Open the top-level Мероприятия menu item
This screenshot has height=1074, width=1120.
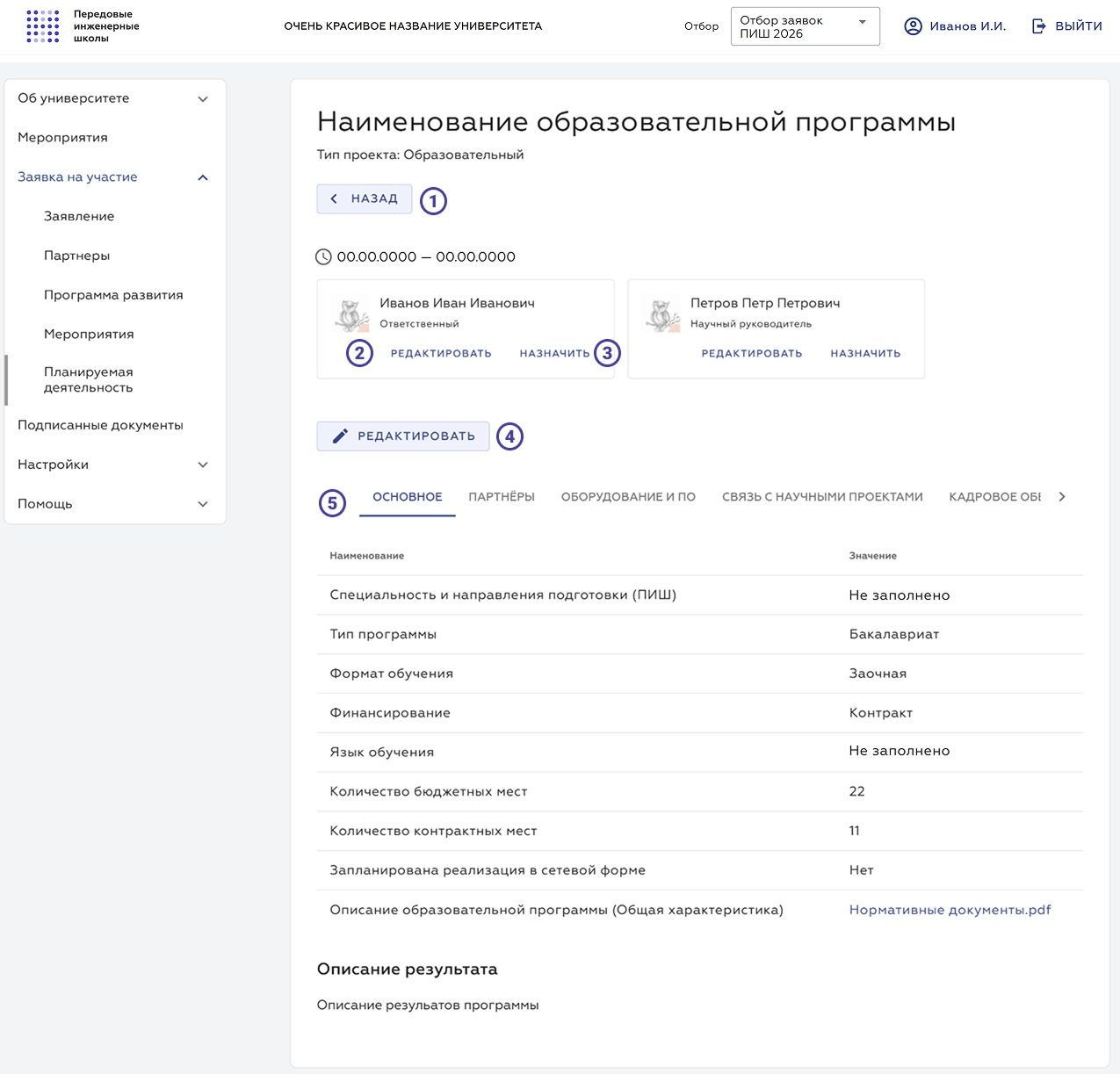pyautogui.click(x=62, y=138)
